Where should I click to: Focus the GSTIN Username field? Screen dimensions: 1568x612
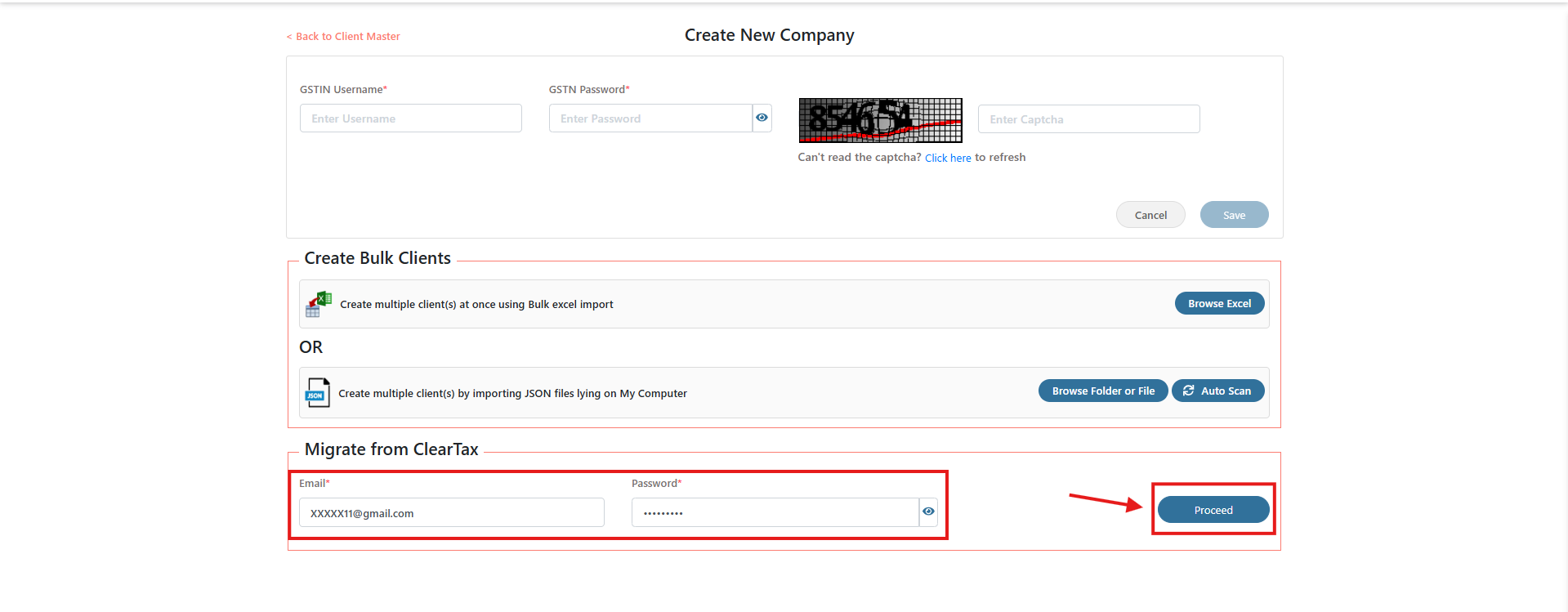pos(410,118)
